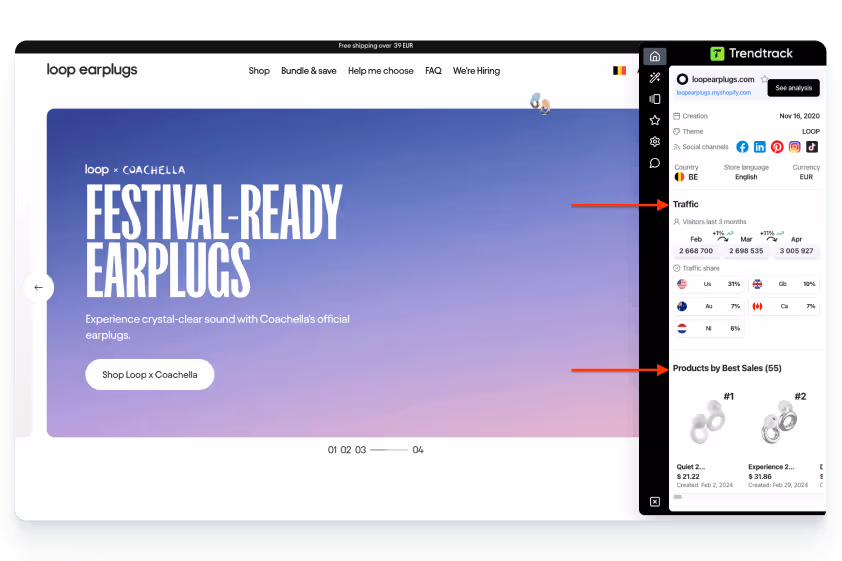Click the Traffic section heading
This screenshot has width=842, height=561.
click(x=686, y=204)
